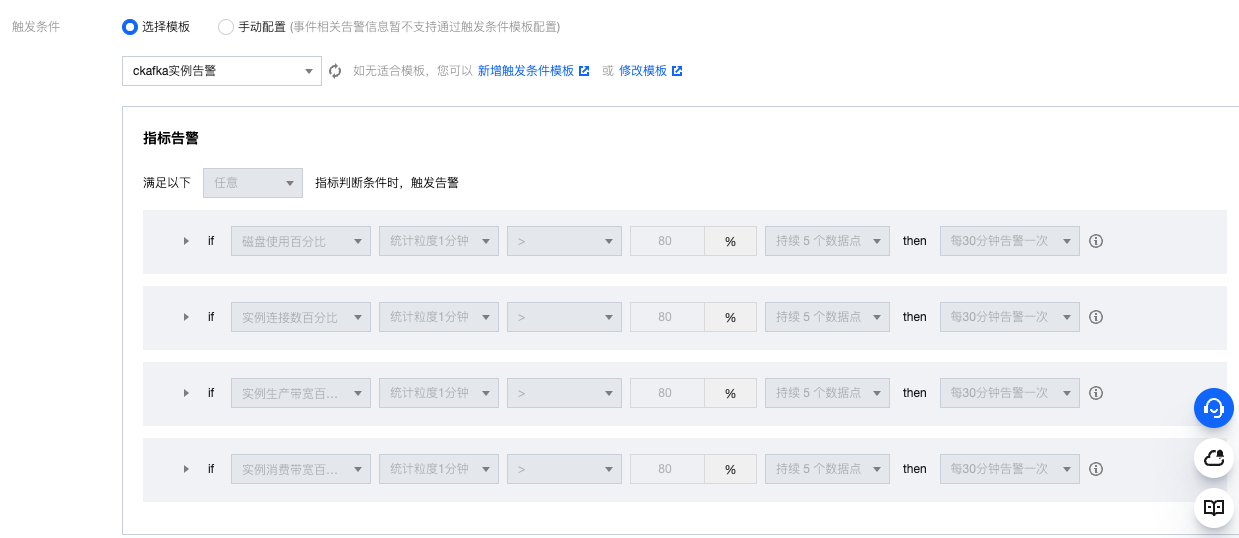Open the customer support headset icon
Image resolution: width=1239 pixels, height=538 pixels.
click(x=1214, y=408)
